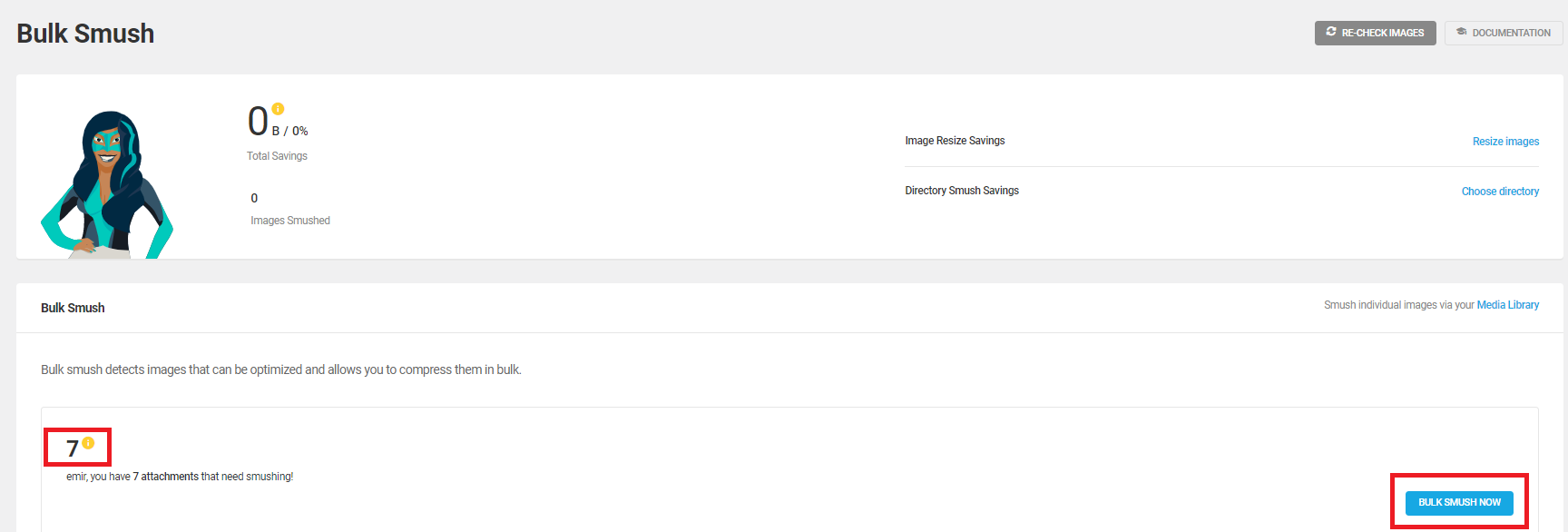The image size is (1568, 532).
Task: Click the Bulk Smush page title
Action: pos(85,34)
